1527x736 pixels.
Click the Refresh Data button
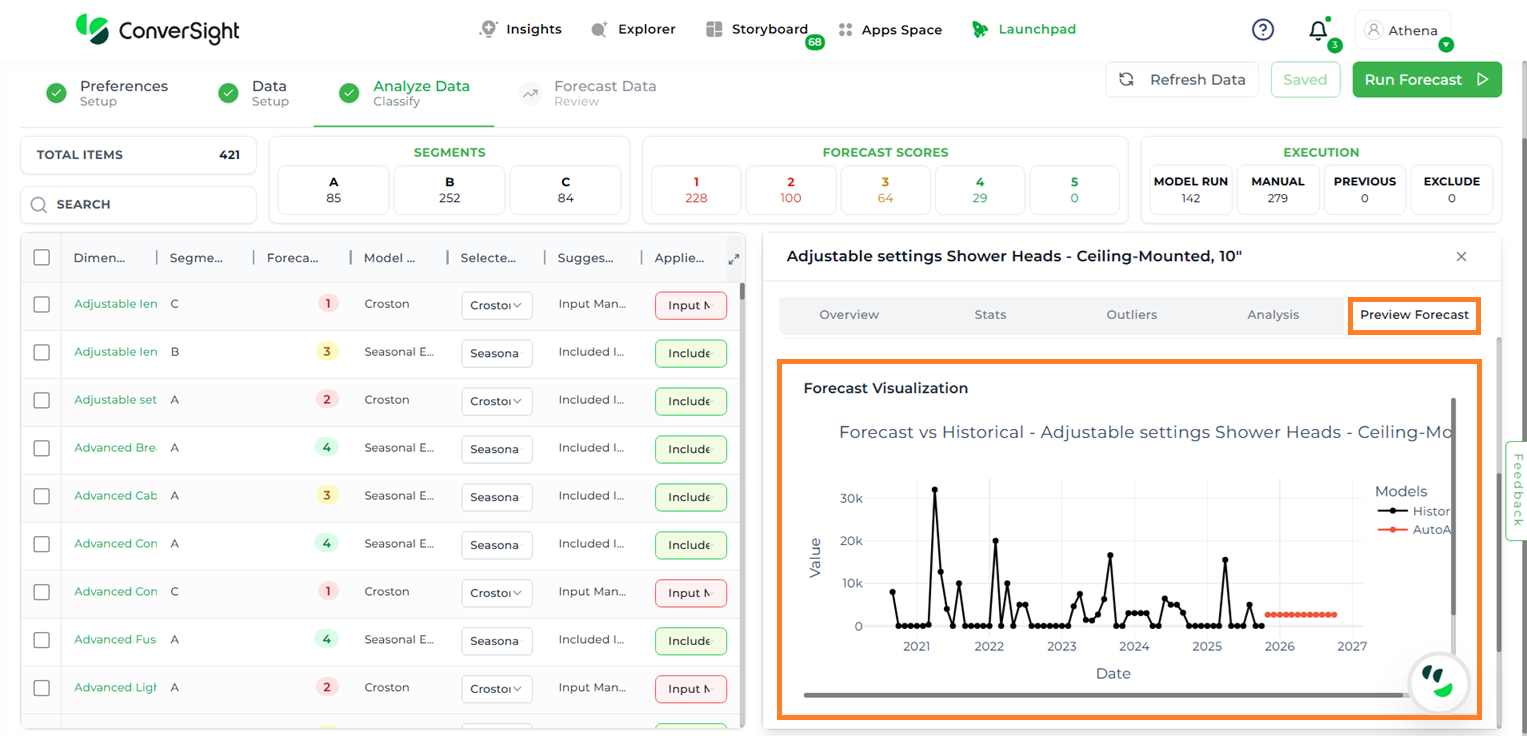pos(1184,80)
